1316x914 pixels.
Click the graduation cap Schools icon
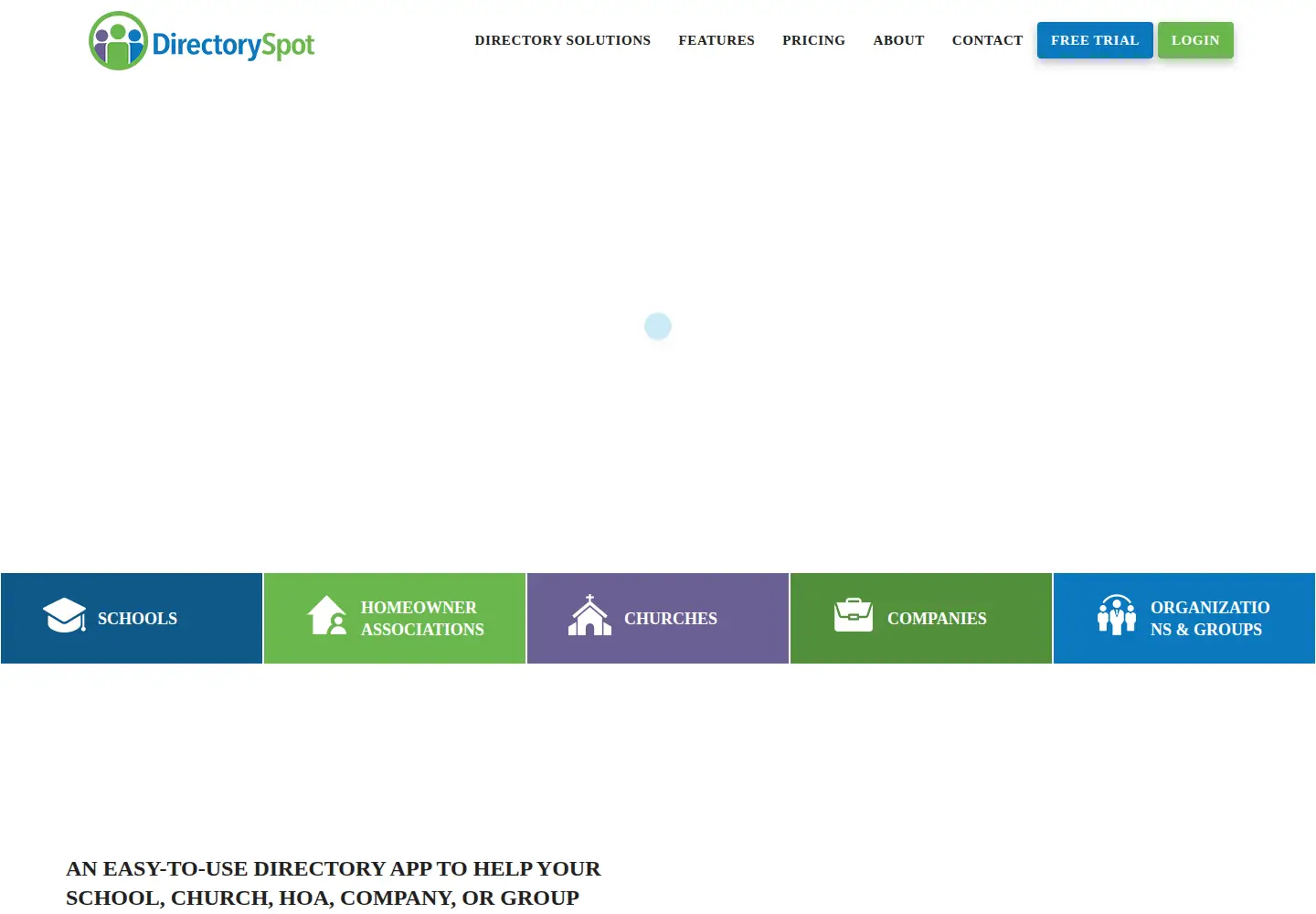point(64,615)
